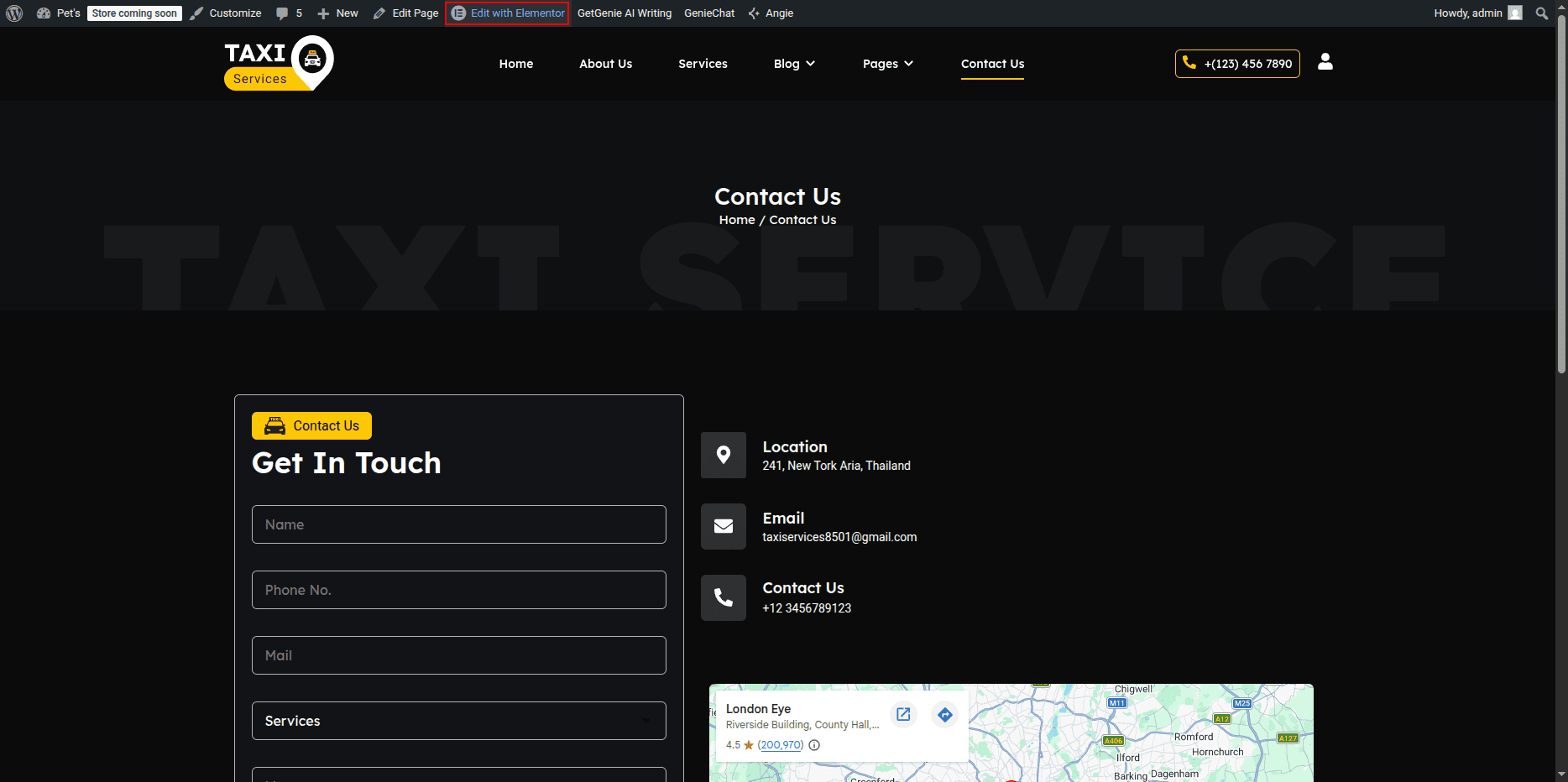Click Edit Page in admin bar
1568x782 pixels.
coord(406,13)
